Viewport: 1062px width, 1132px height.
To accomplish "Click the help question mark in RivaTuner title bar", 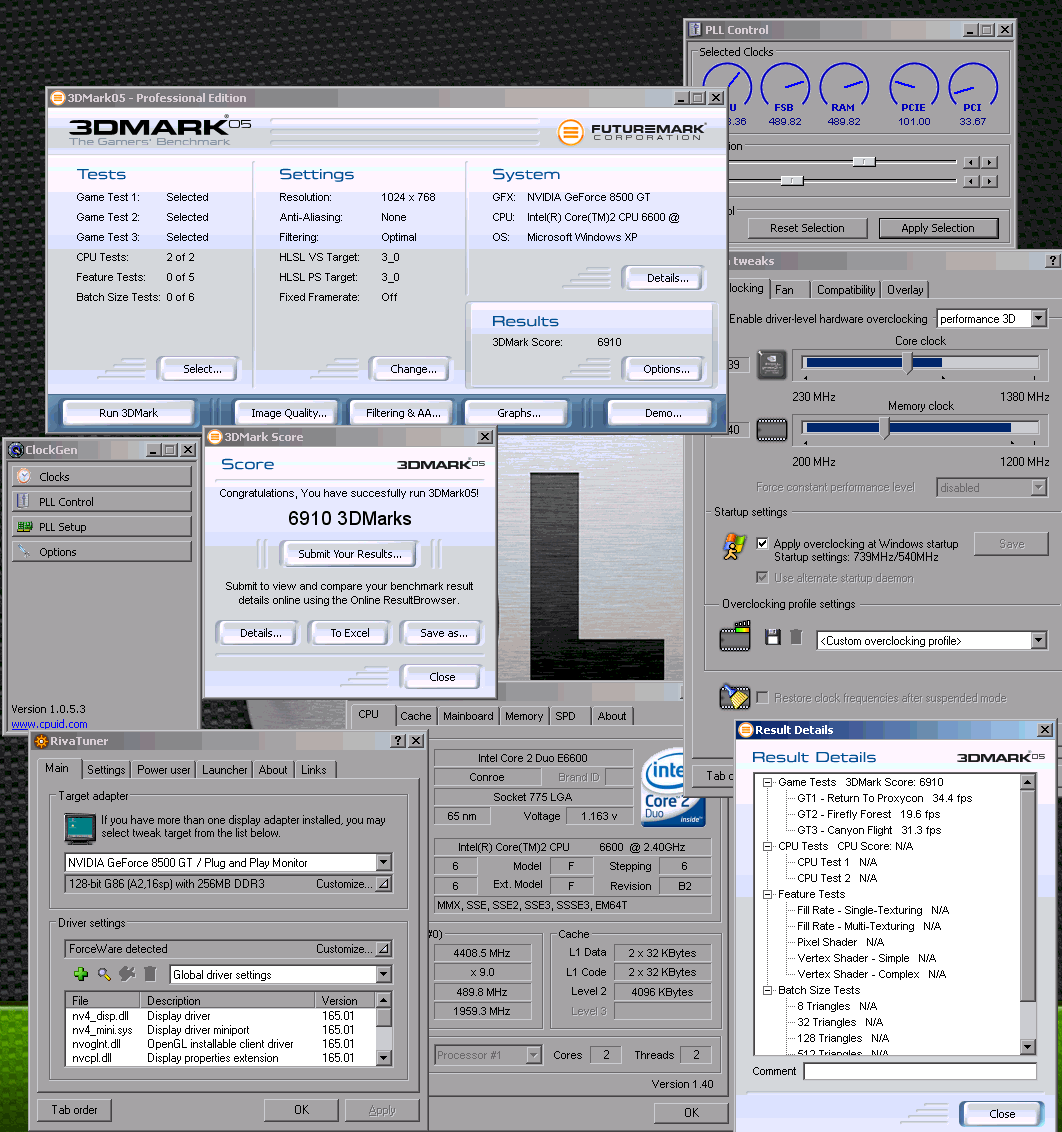I will pos(398,741).
